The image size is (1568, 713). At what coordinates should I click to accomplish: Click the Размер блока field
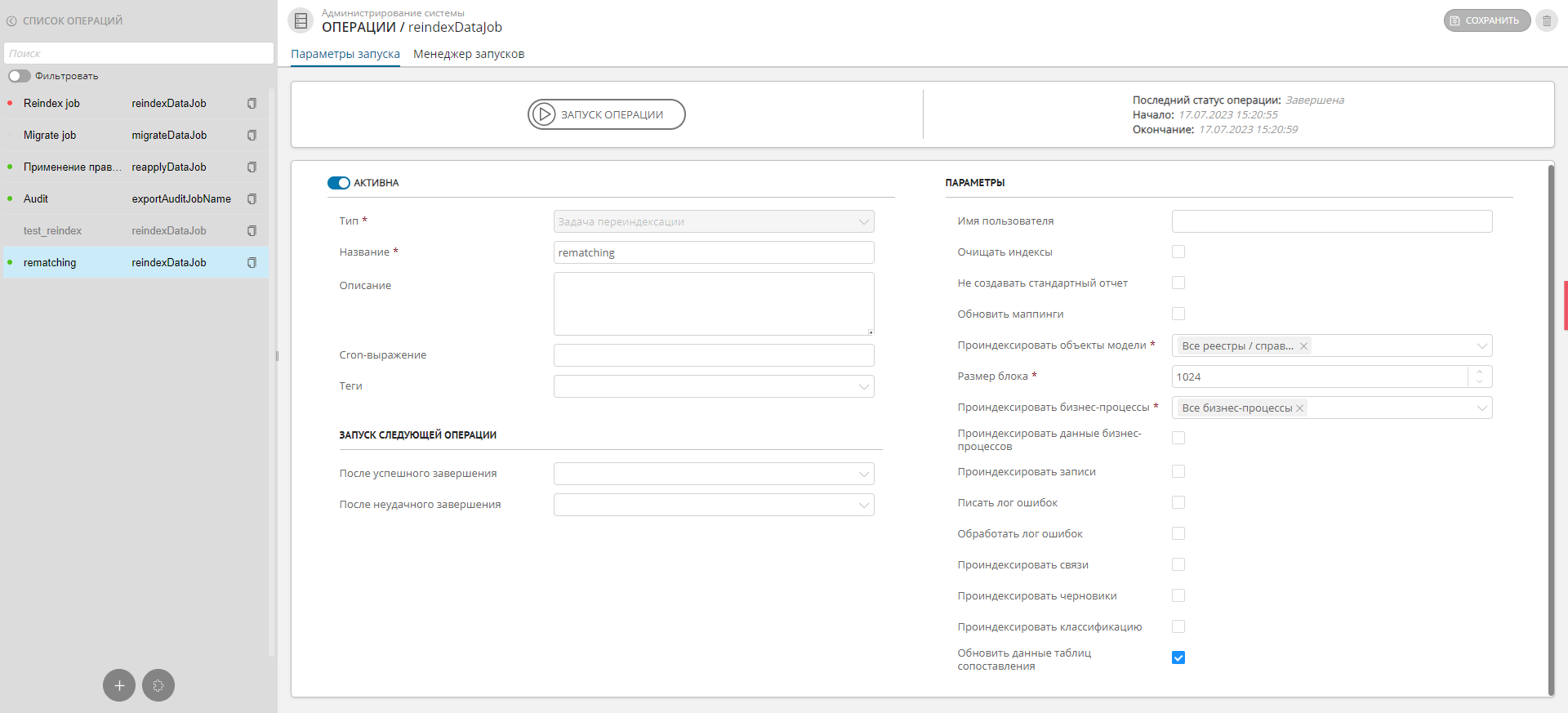pyautogui.click(x=1320, y=377)
